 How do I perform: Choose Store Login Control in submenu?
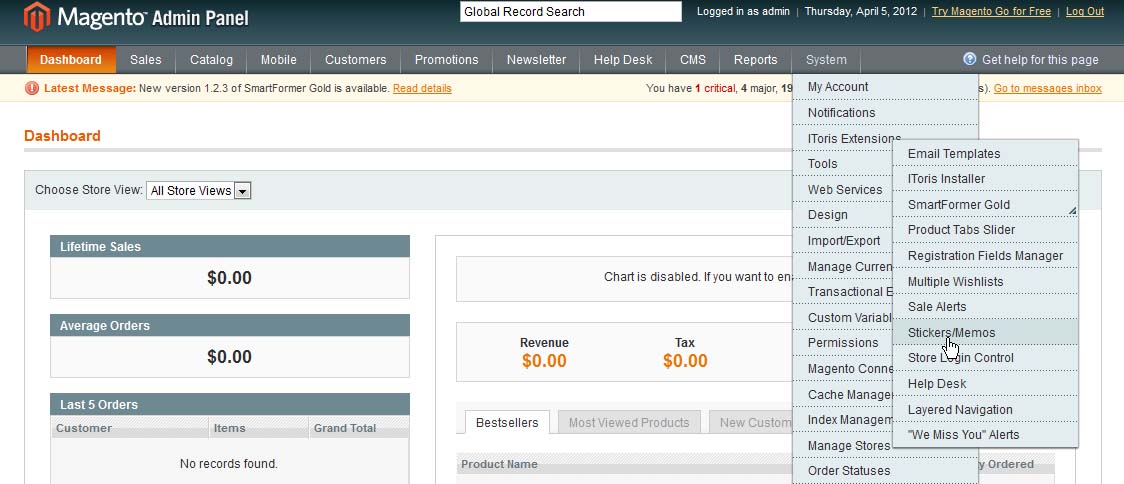pyautogui.click(x=985, y=358)
